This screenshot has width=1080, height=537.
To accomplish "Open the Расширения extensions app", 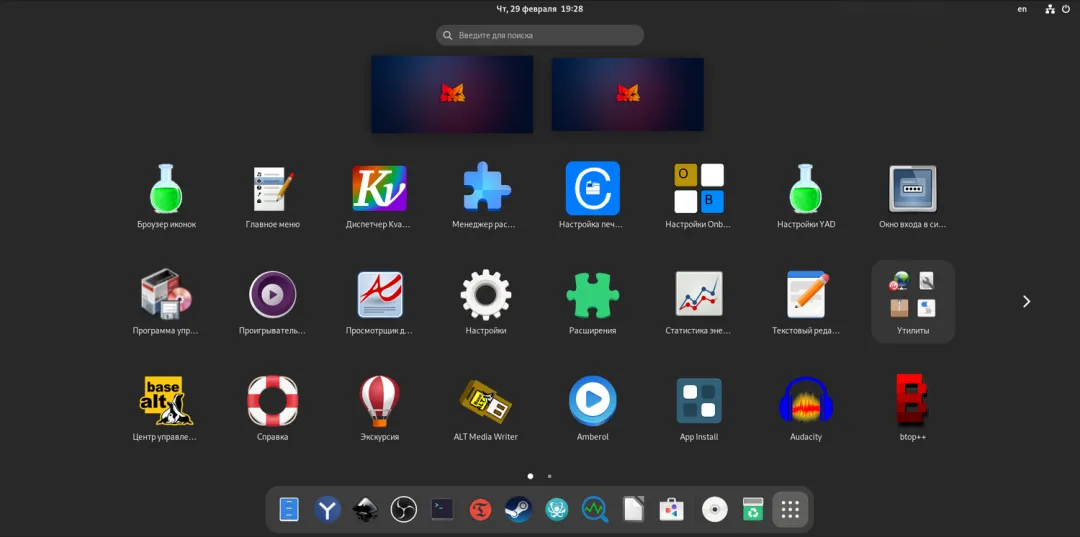I will pyautogui.click(x=592, y=302).
